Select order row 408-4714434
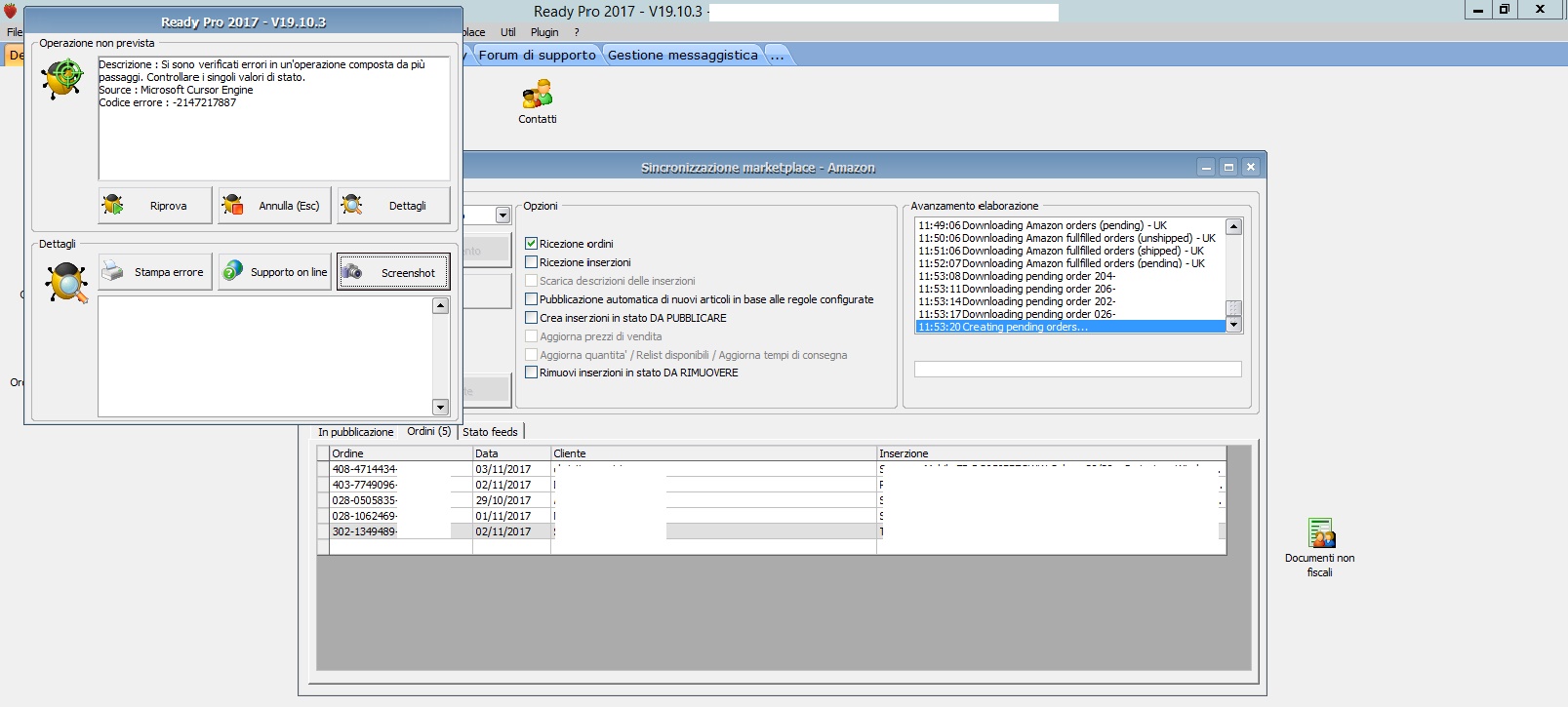 (x=772, y=469)
